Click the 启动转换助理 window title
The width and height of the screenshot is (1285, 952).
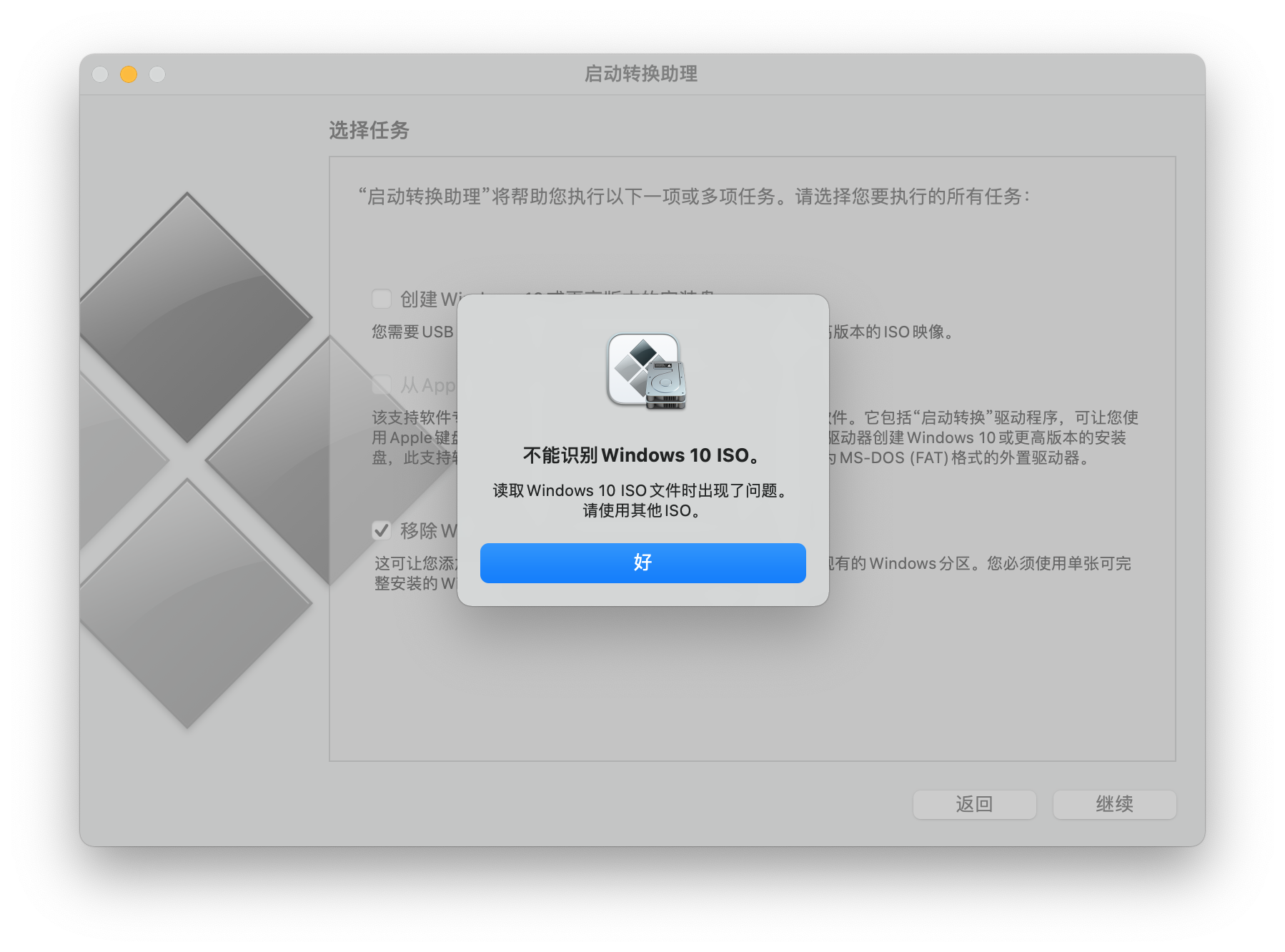pyautogui.click(x=641, y=74)
